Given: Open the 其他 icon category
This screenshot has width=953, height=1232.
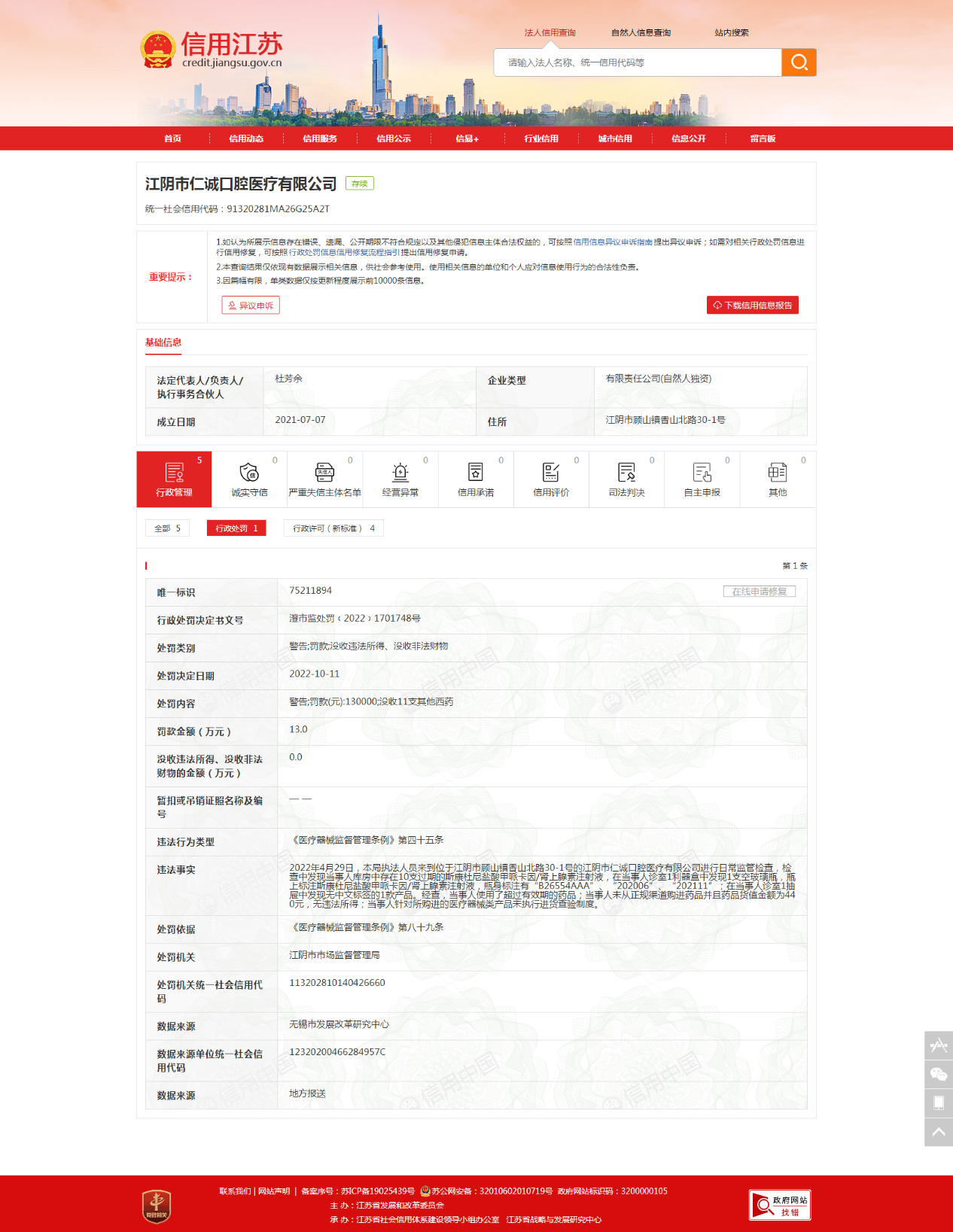Looking at the screenshot, I should point(778,479).
